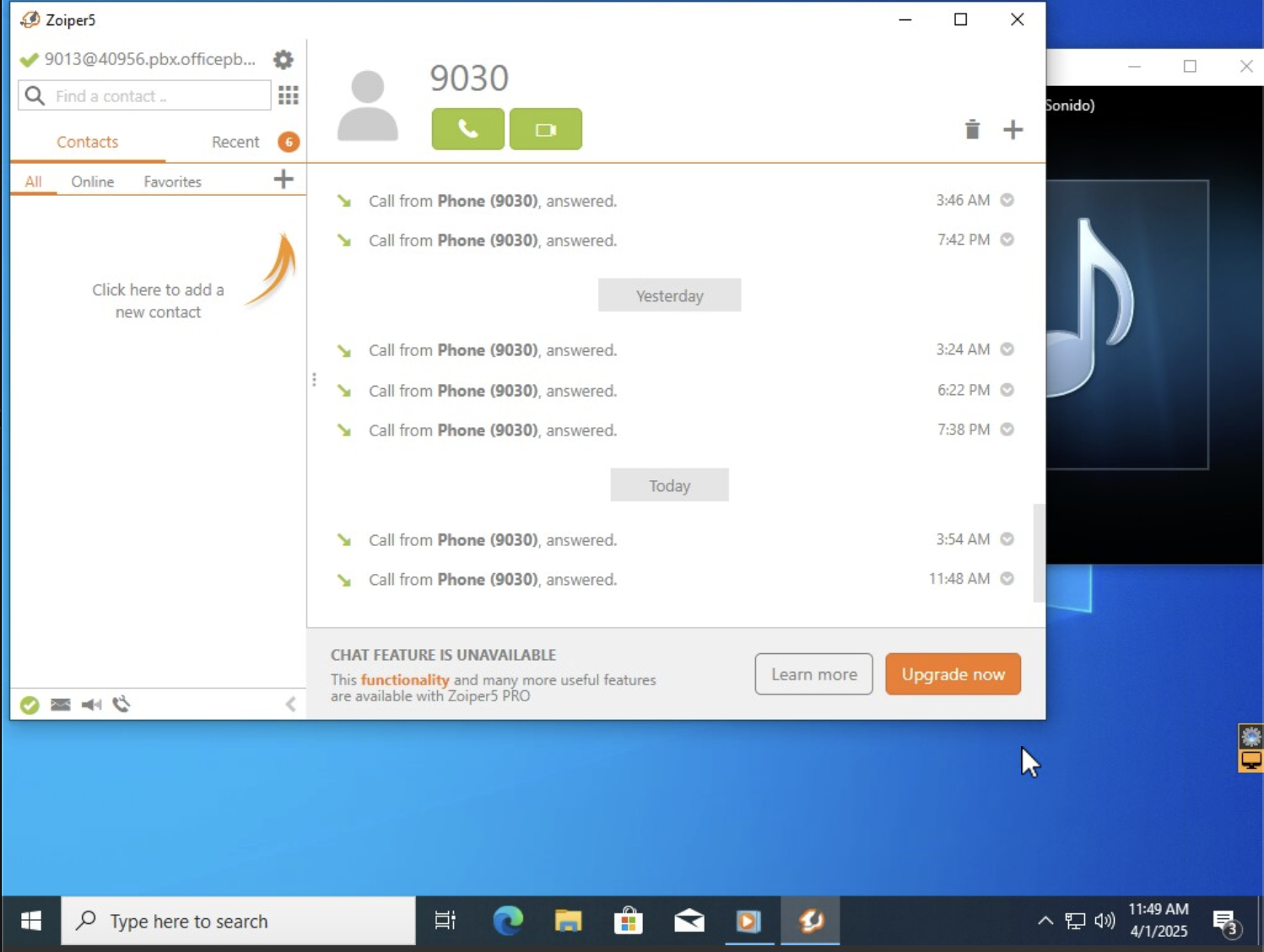Screen dimensions: 1264x952
Task: Add a new contact with plus icon
Action: [x=284, y=179]
